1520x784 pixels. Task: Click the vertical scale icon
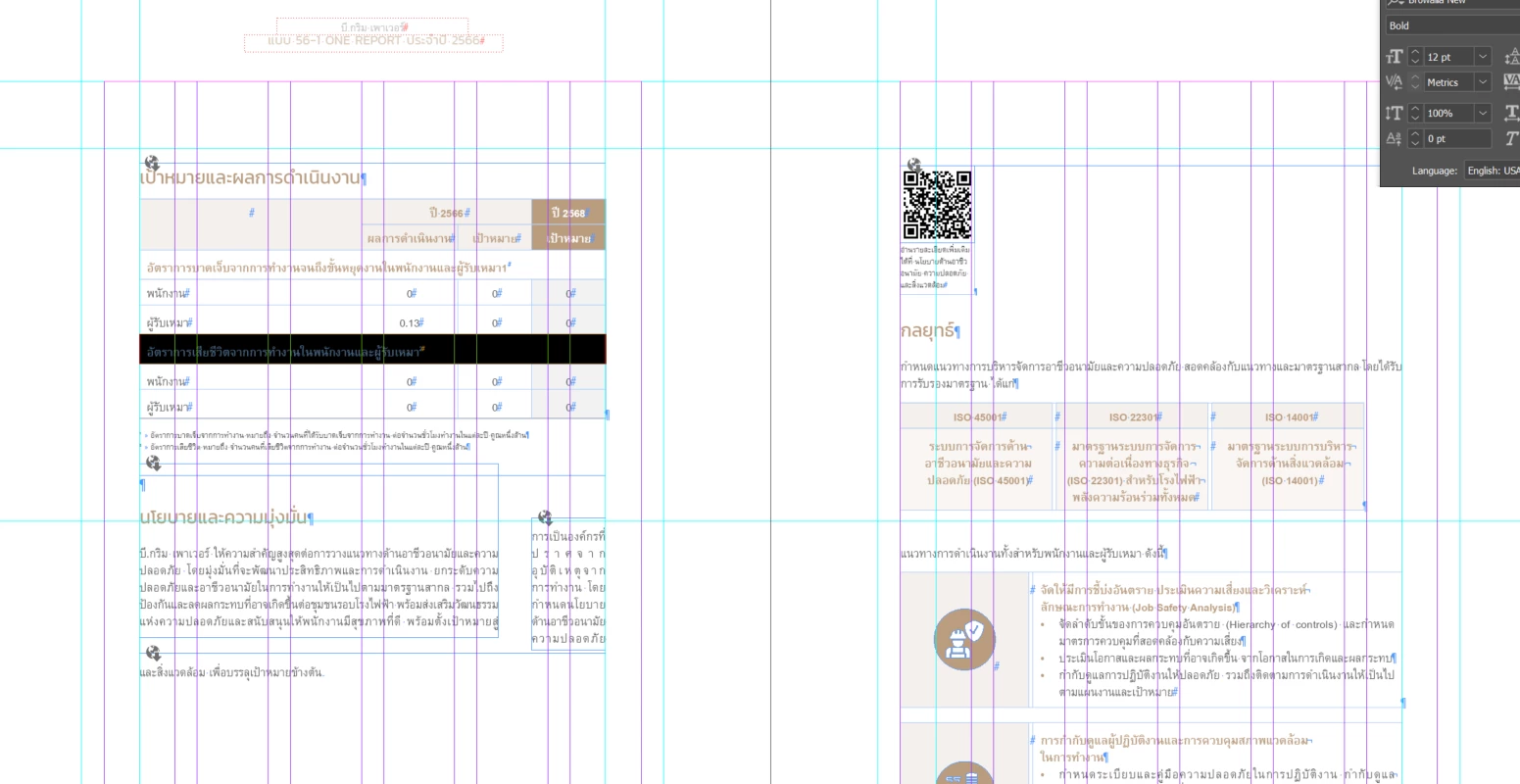tap(1394, 113)
